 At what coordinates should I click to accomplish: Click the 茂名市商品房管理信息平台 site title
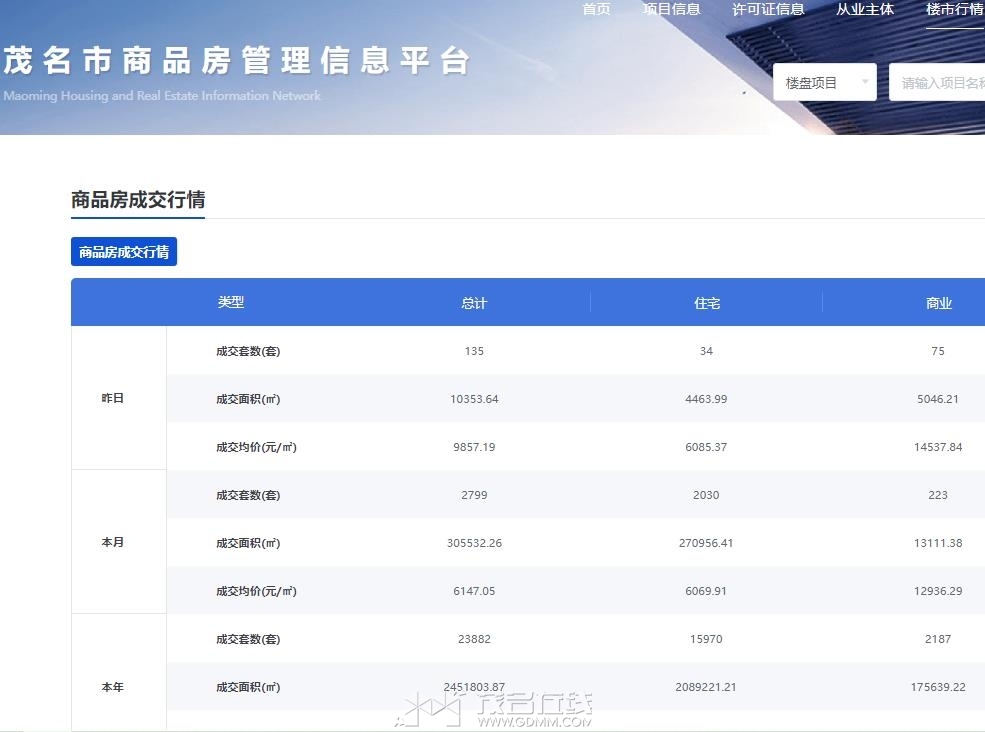pos(237,61)
